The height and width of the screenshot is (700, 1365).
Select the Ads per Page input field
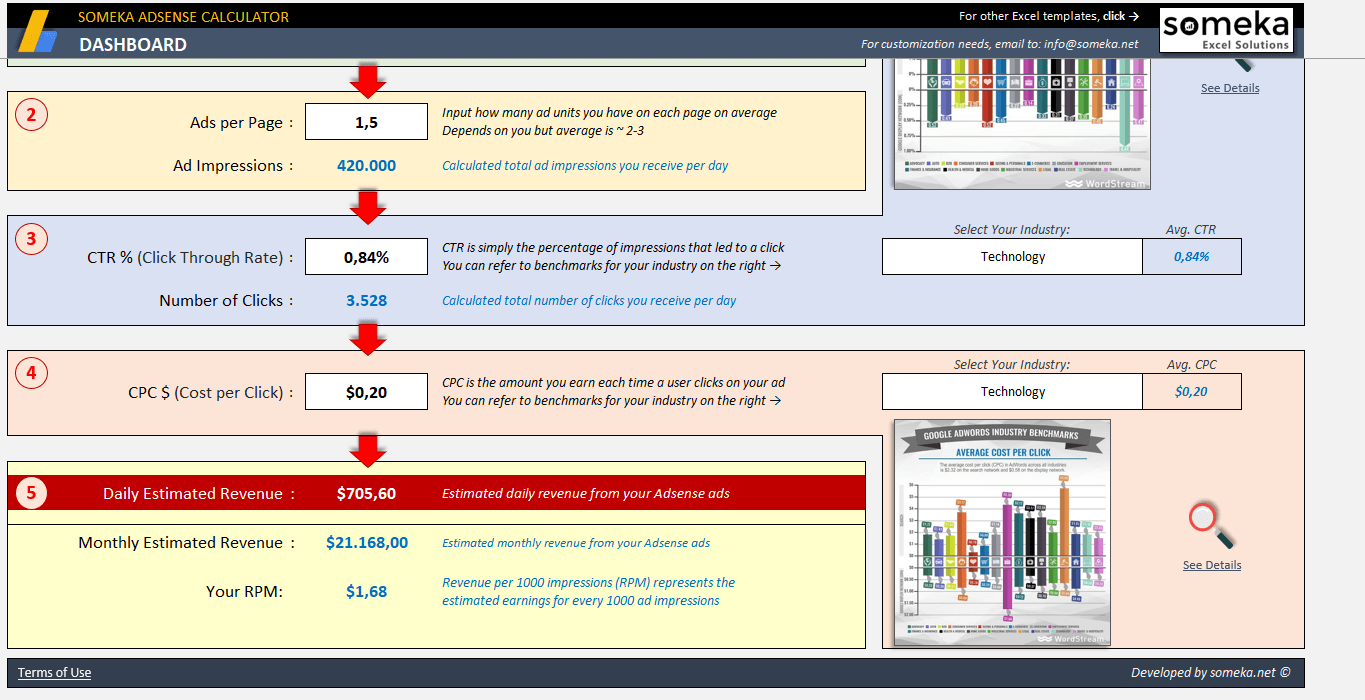coord(366,123)
